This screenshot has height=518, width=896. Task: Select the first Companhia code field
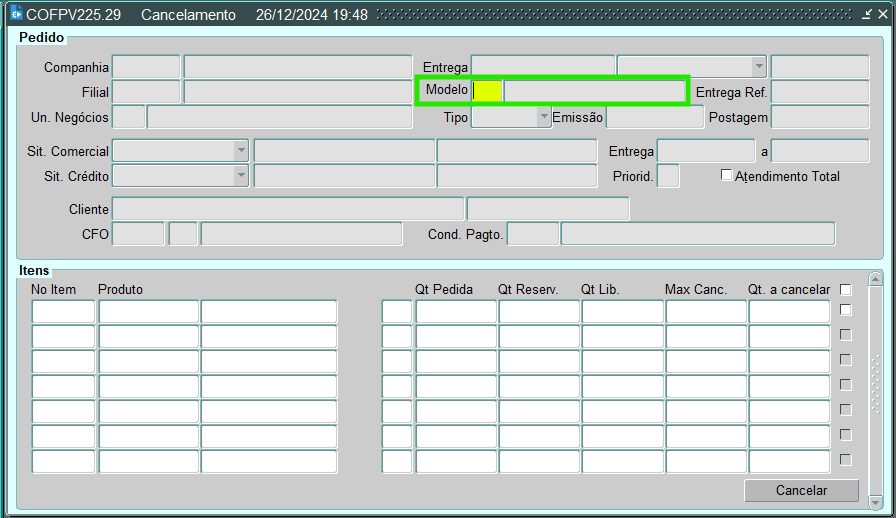[x=146, y=67]
